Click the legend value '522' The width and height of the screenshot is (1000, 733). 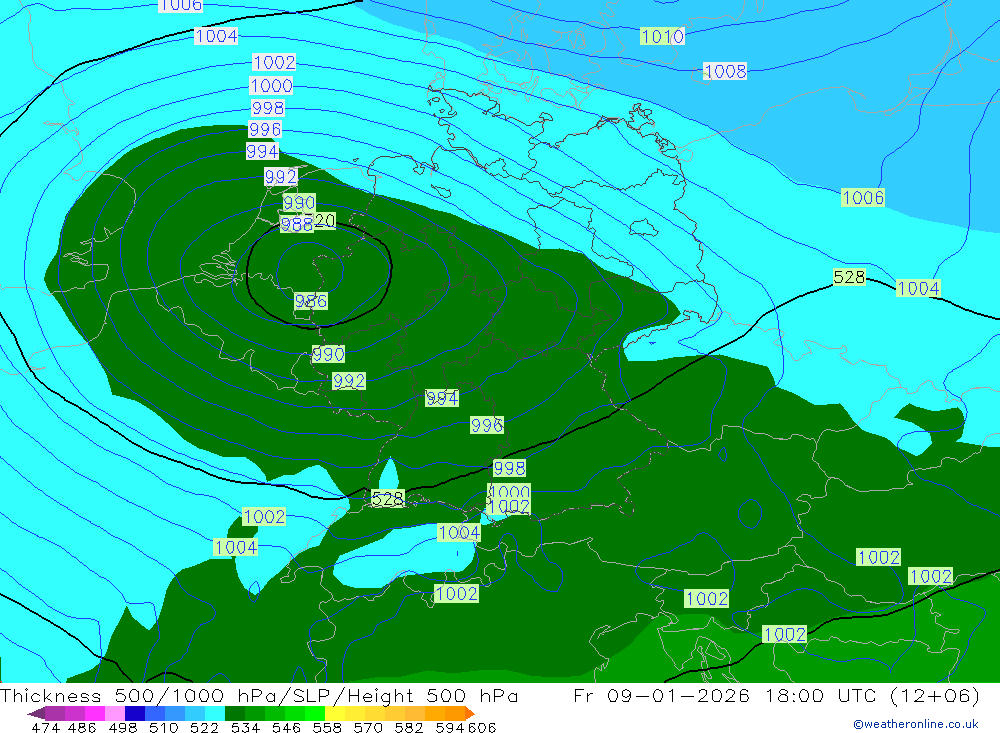click(204, 727)
